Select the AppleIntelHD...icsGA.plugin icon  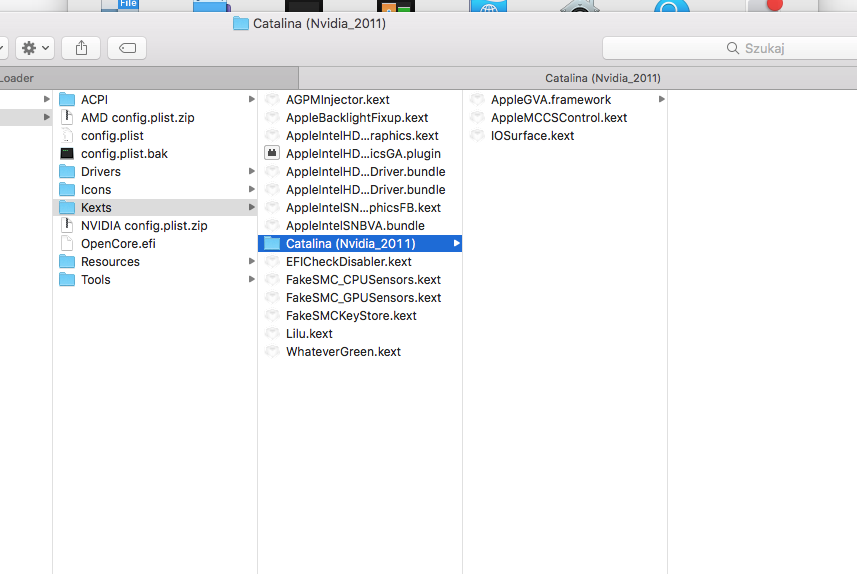[272, 154]
